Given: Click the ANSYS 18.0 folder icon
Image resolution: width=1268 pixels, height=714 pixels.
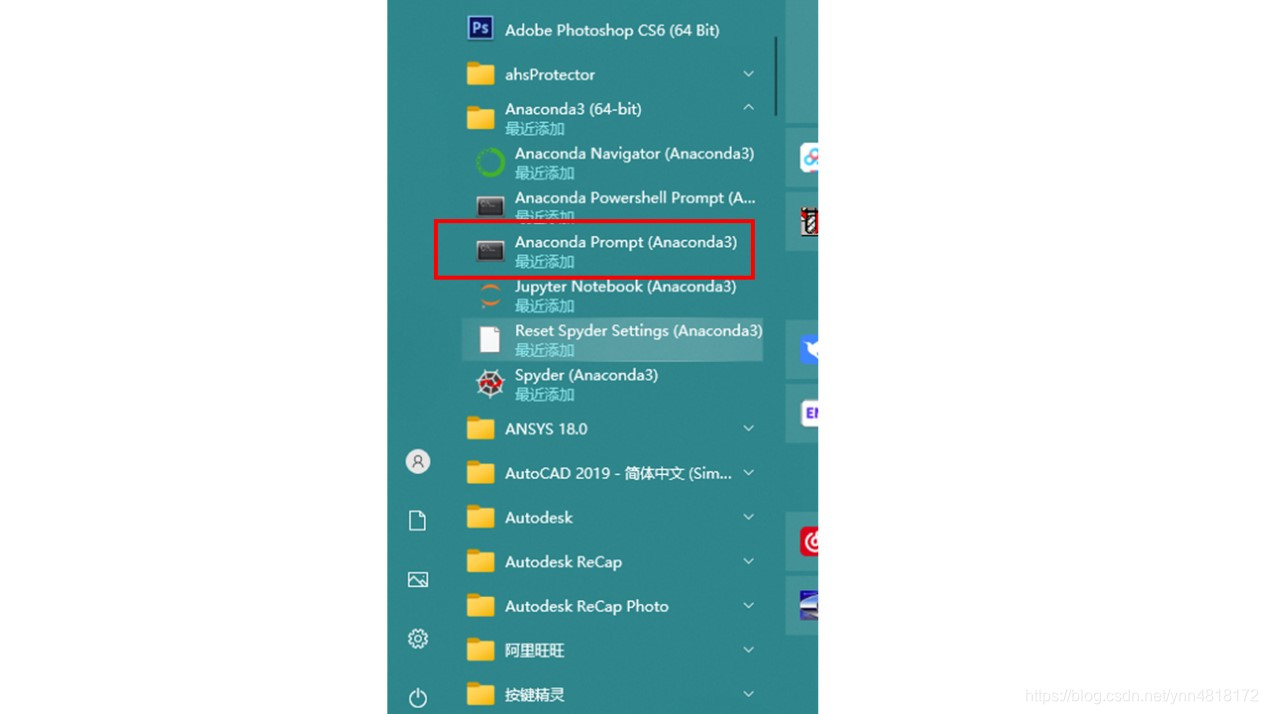Looking at the screenshot, I should [480, 429].
